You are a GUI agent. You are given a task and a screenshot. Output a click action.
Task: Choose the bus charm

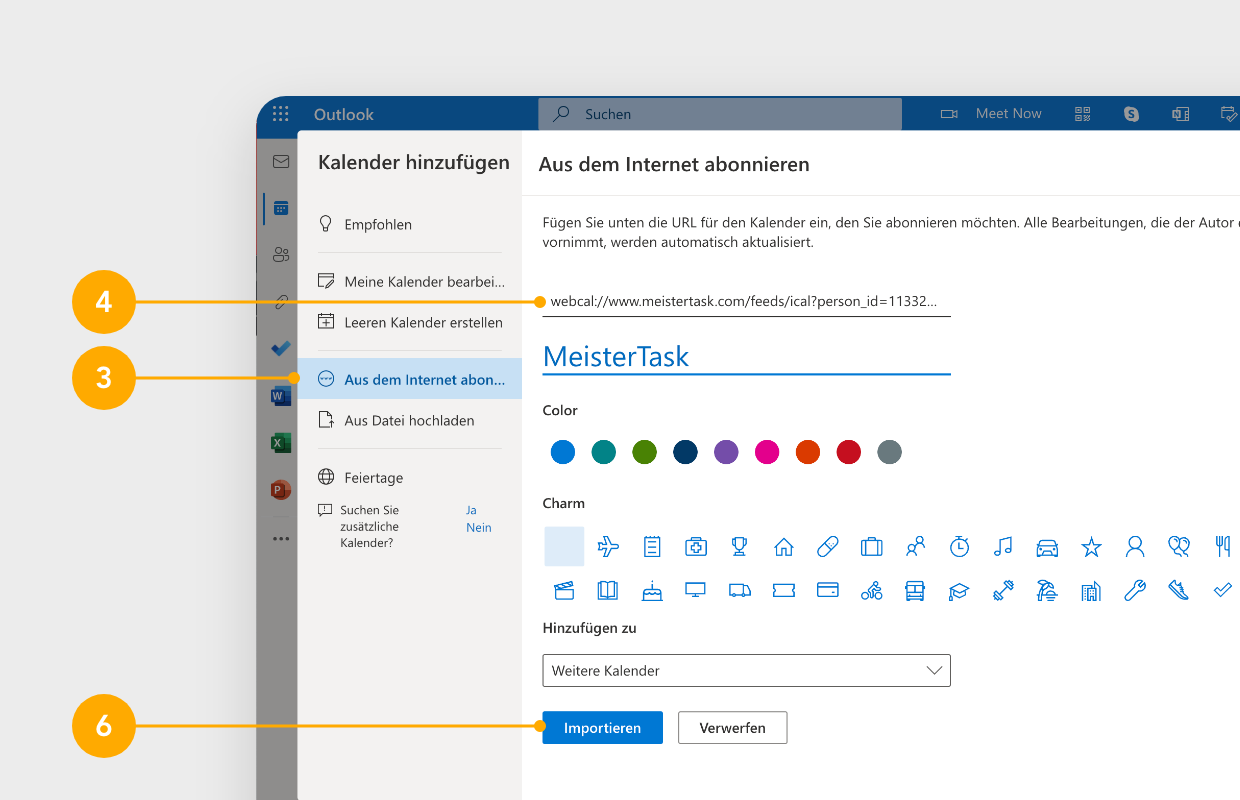(x=915, y=590)
